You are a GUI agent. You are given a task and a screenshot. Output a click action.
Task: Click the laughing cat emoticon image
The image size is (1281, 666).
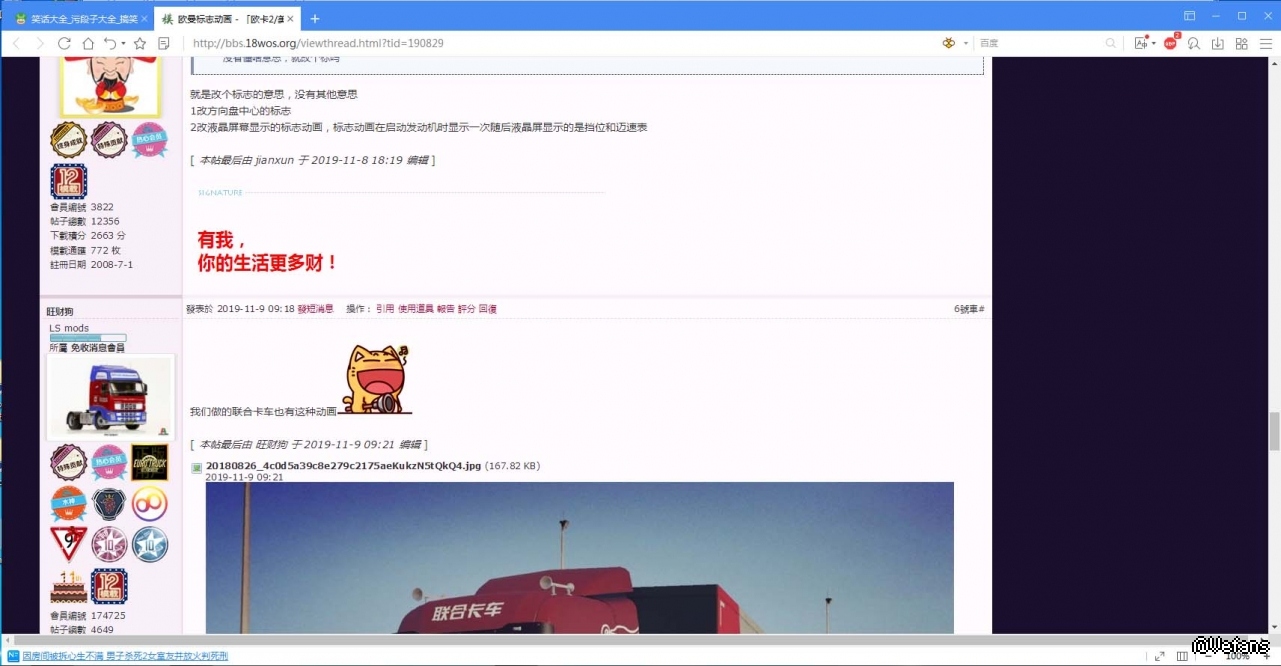point(375,379)
